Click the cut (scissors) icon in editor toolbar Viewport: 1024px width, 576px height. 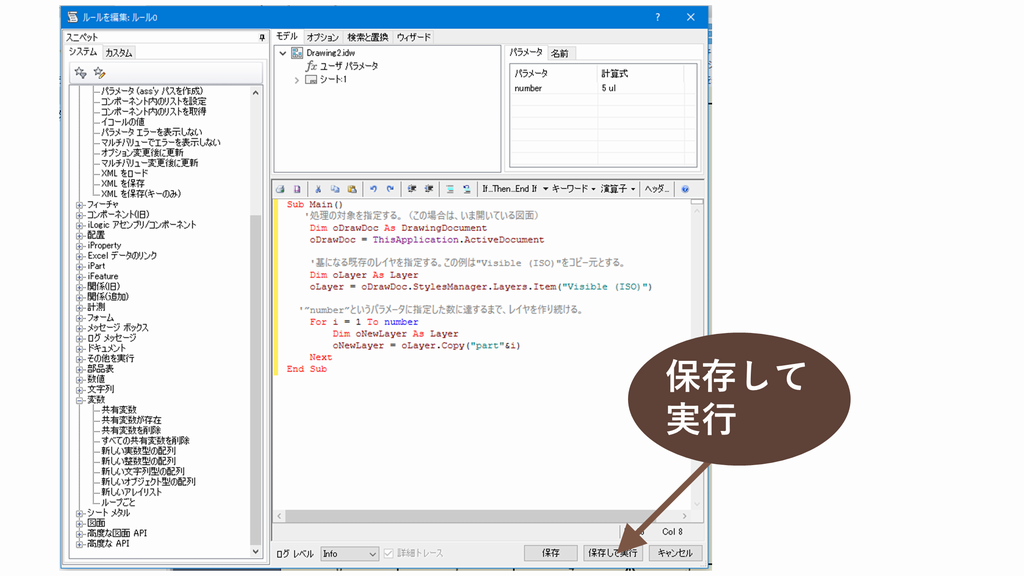click(318, 188)
